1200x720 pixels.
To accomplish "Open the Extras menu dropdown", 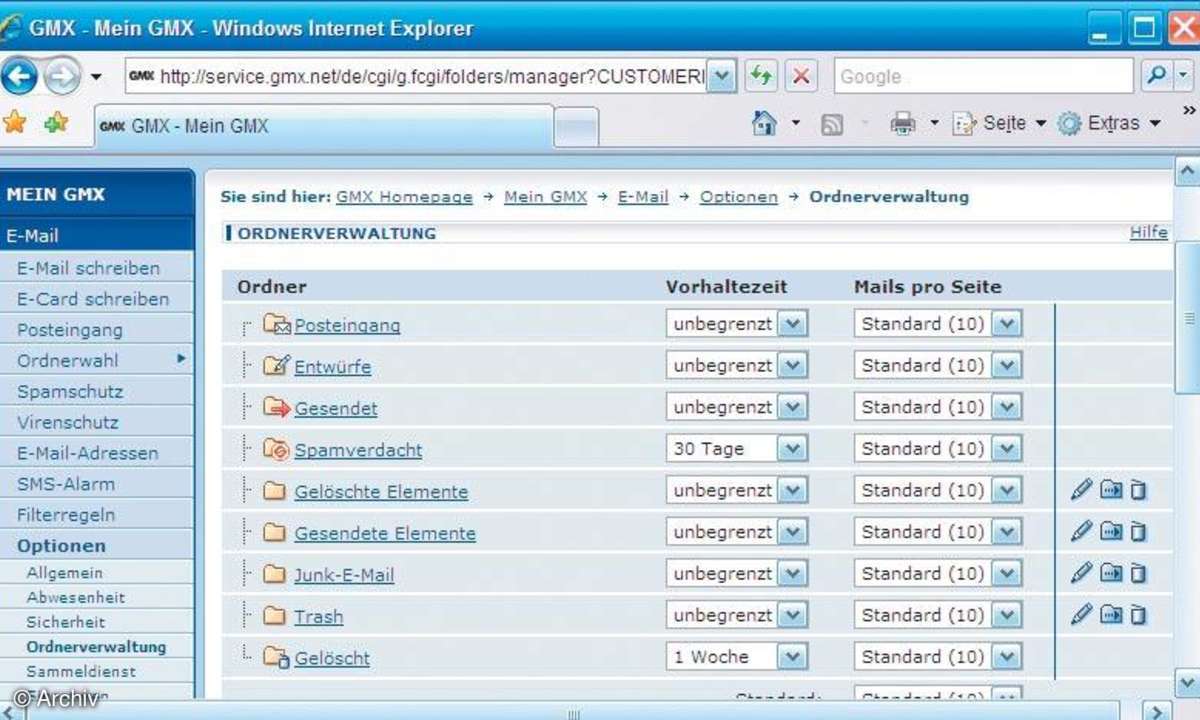I will click(1155, 124).
